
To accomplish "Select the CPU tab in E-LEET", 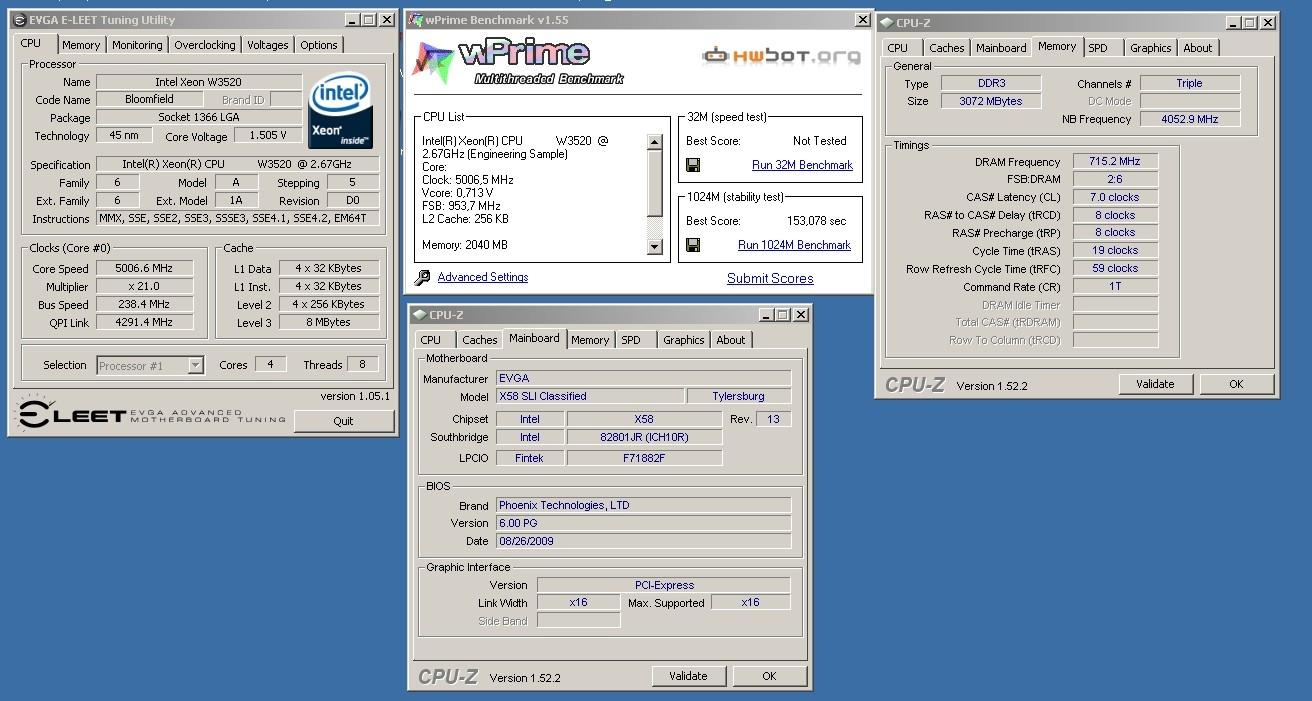I will tap(31, 44).
